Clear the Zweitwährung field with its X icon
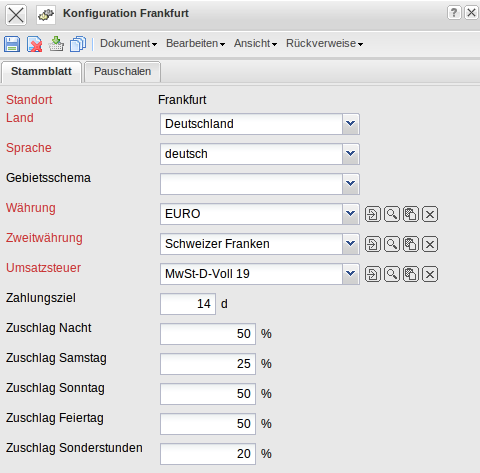The height and width of the screenshot is (473, 480). coord(430,244)
